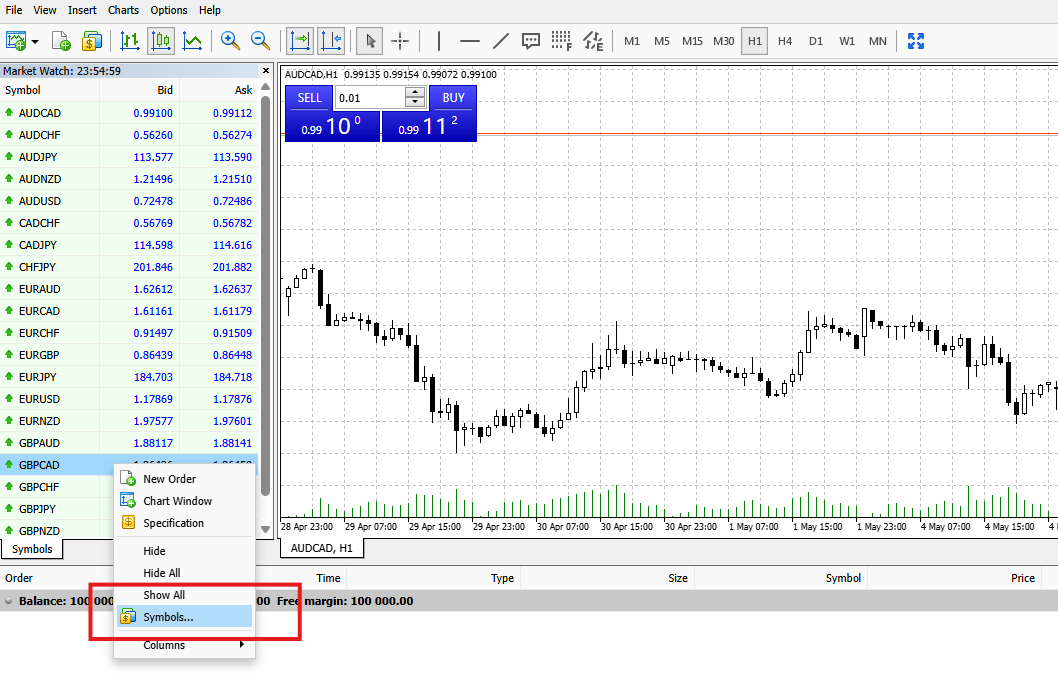The height and width of the screenshot is (695, 1058).
Task: Select the arrow cursor tool
Action: point(370,41)
